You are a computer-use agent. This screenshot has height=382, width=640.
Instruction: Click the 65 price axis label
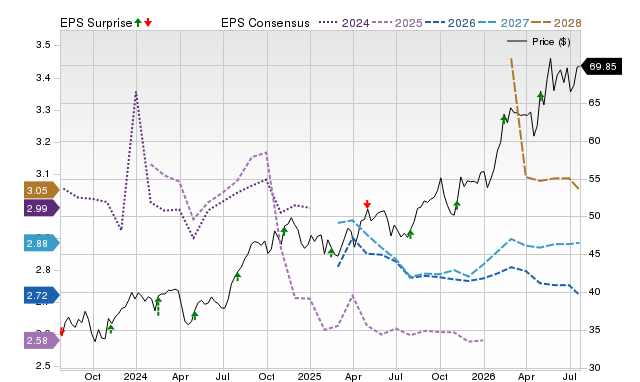pyautogui.click(x=594, y=102)
